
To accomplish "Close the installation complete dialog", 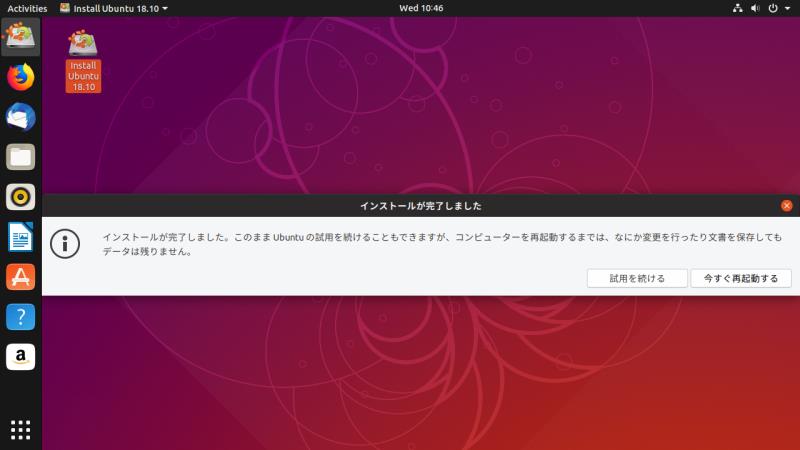I will pyautogui.click(x=786, y=205).
